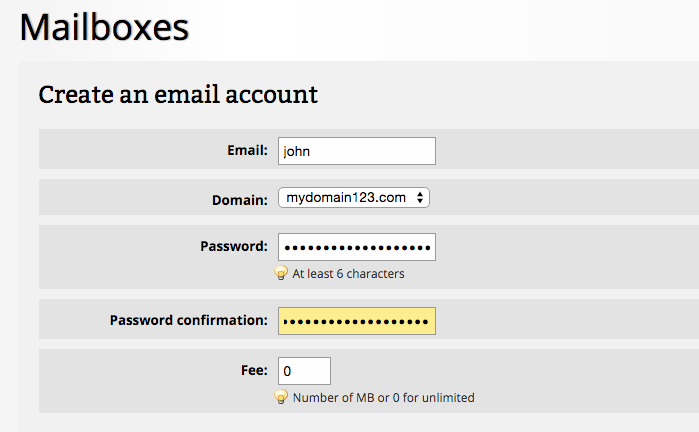699x432 pixels.
Task: Click the masked dots in first Password field
Action: [356, 246]
